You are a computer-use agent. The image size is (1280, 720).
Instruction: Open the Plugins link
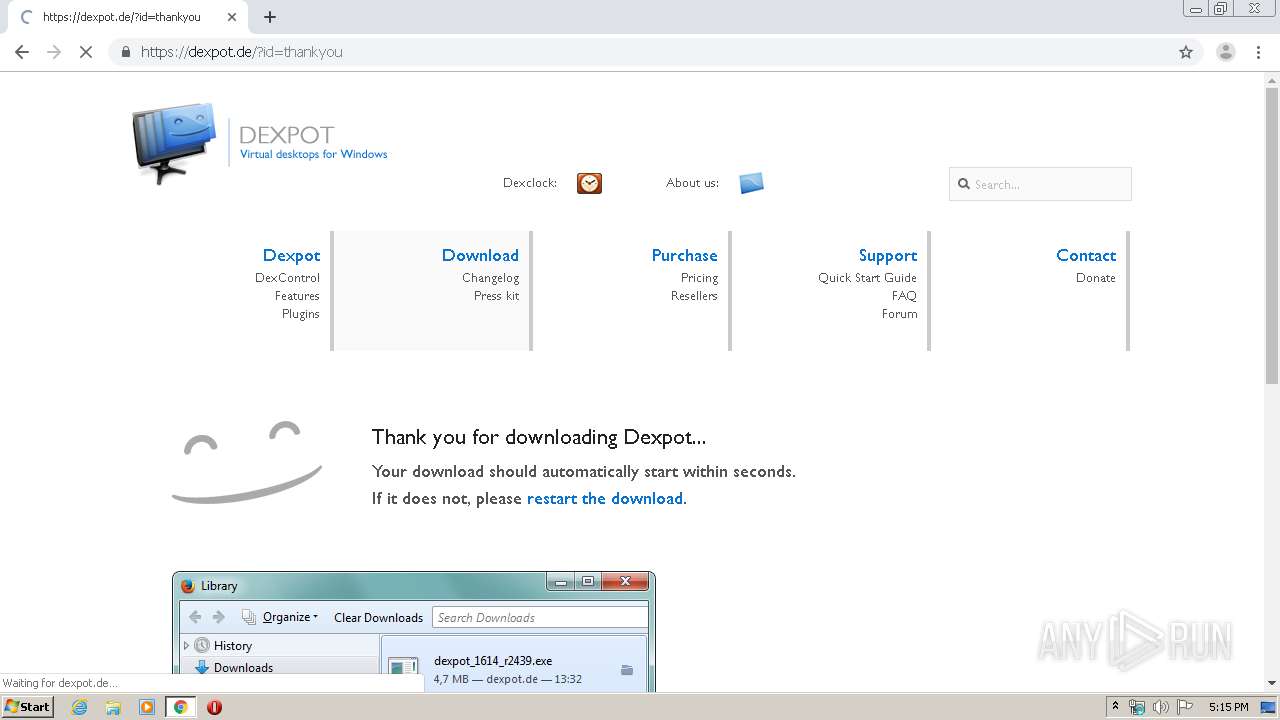300,314
